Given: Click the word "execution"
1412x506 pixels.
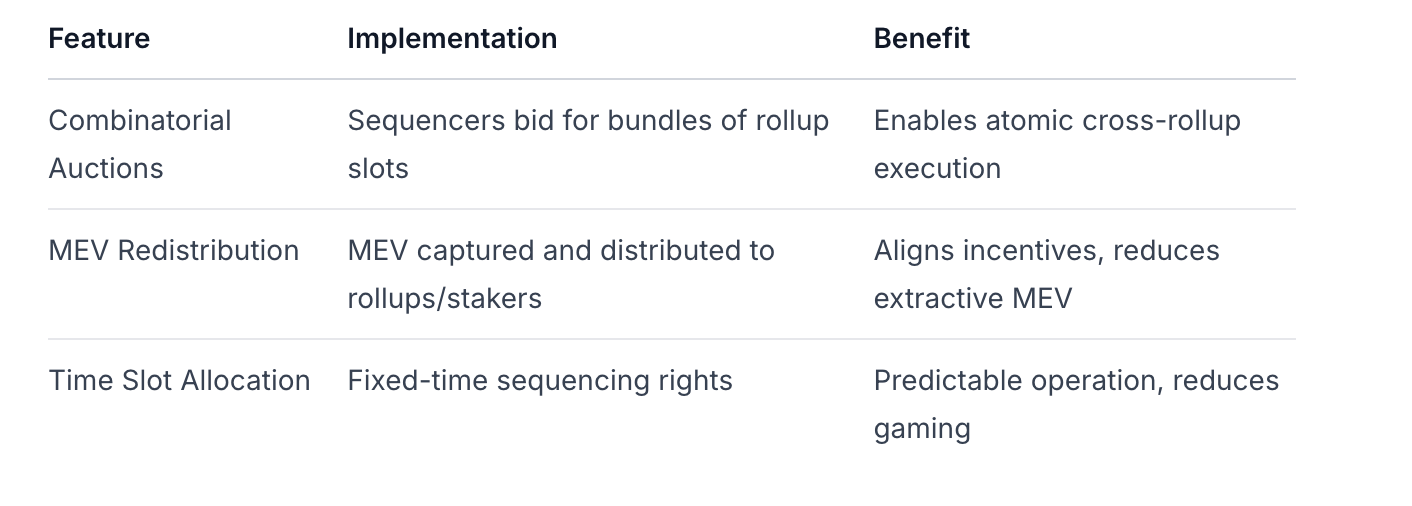Looking at the screenshot, I should click(x=937, y=168).
